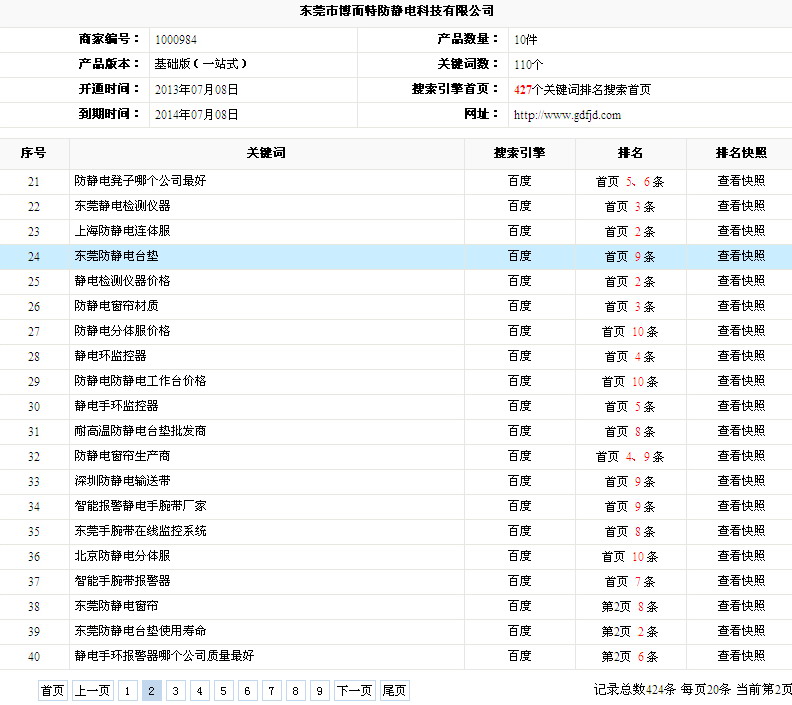Select keyword 北京防静电分体服
Viewport: 792px width, 705px height.
122,556
